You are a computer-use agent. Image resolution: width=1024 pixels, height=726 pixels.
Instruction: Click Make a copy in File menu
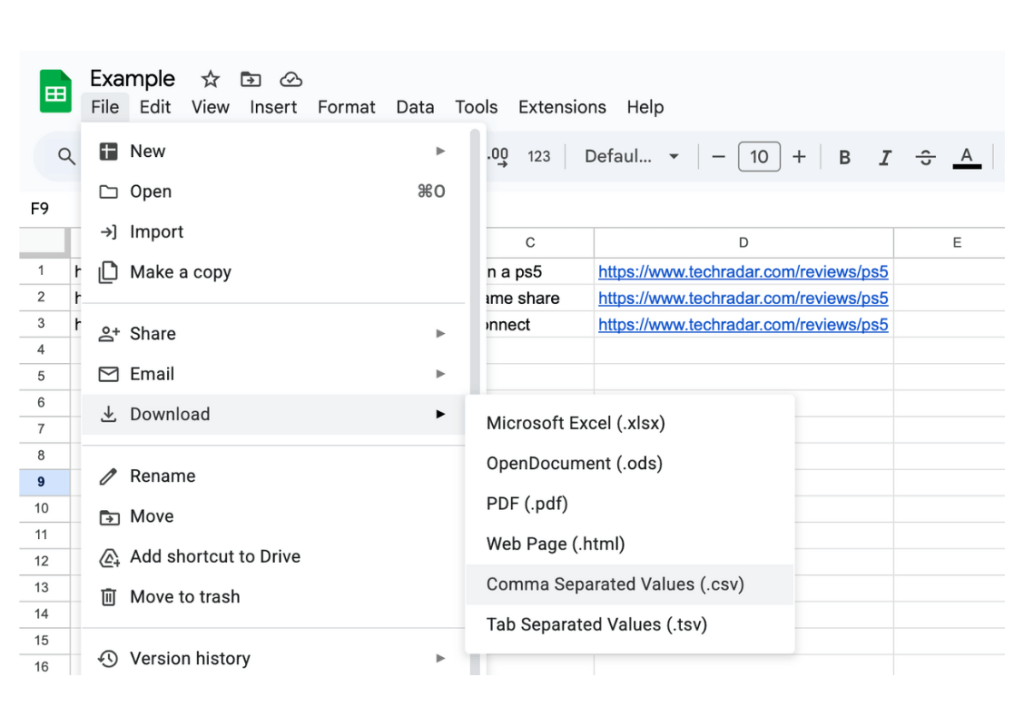(180, 272)
